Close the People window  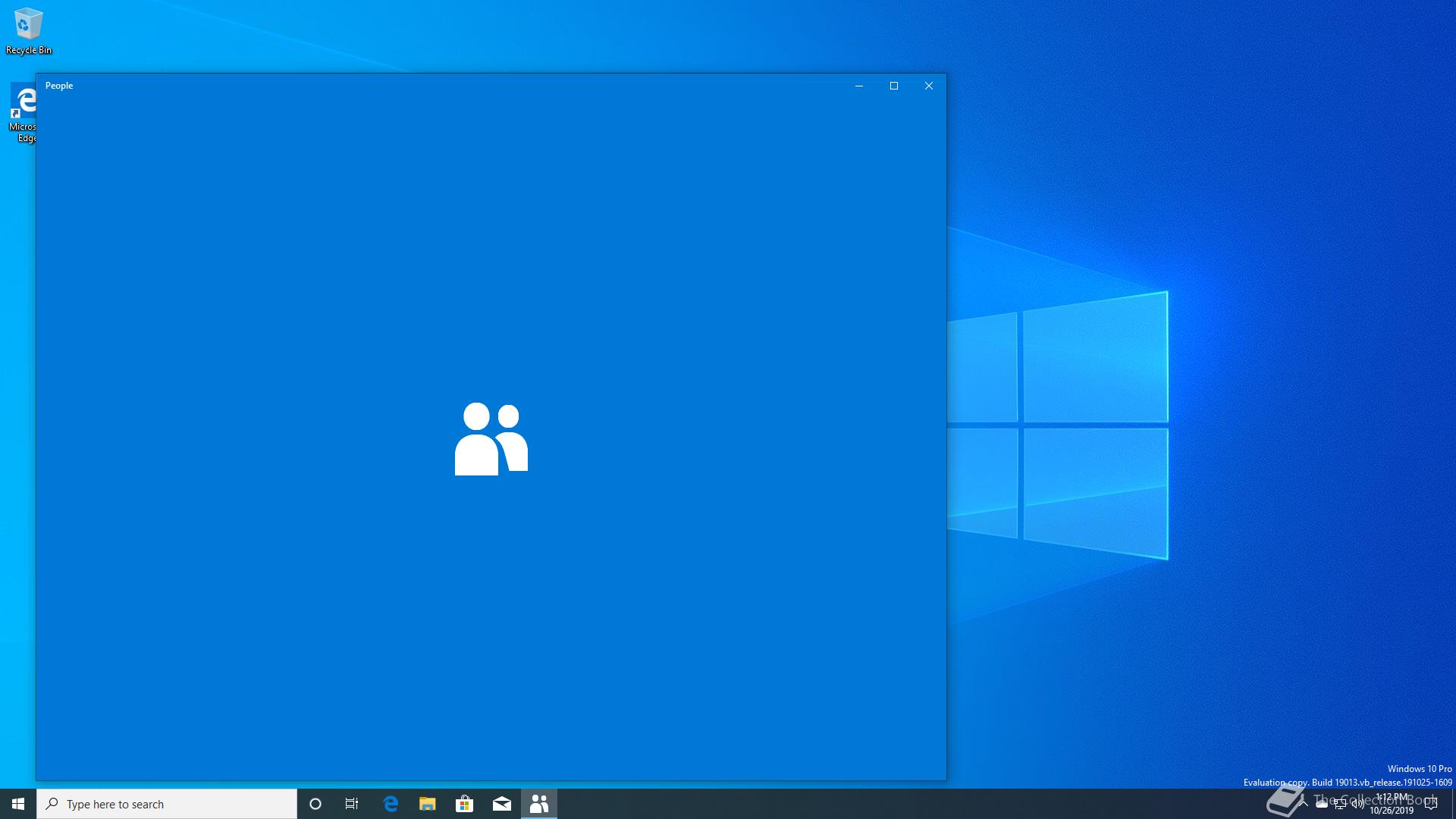tap(929, 86)
